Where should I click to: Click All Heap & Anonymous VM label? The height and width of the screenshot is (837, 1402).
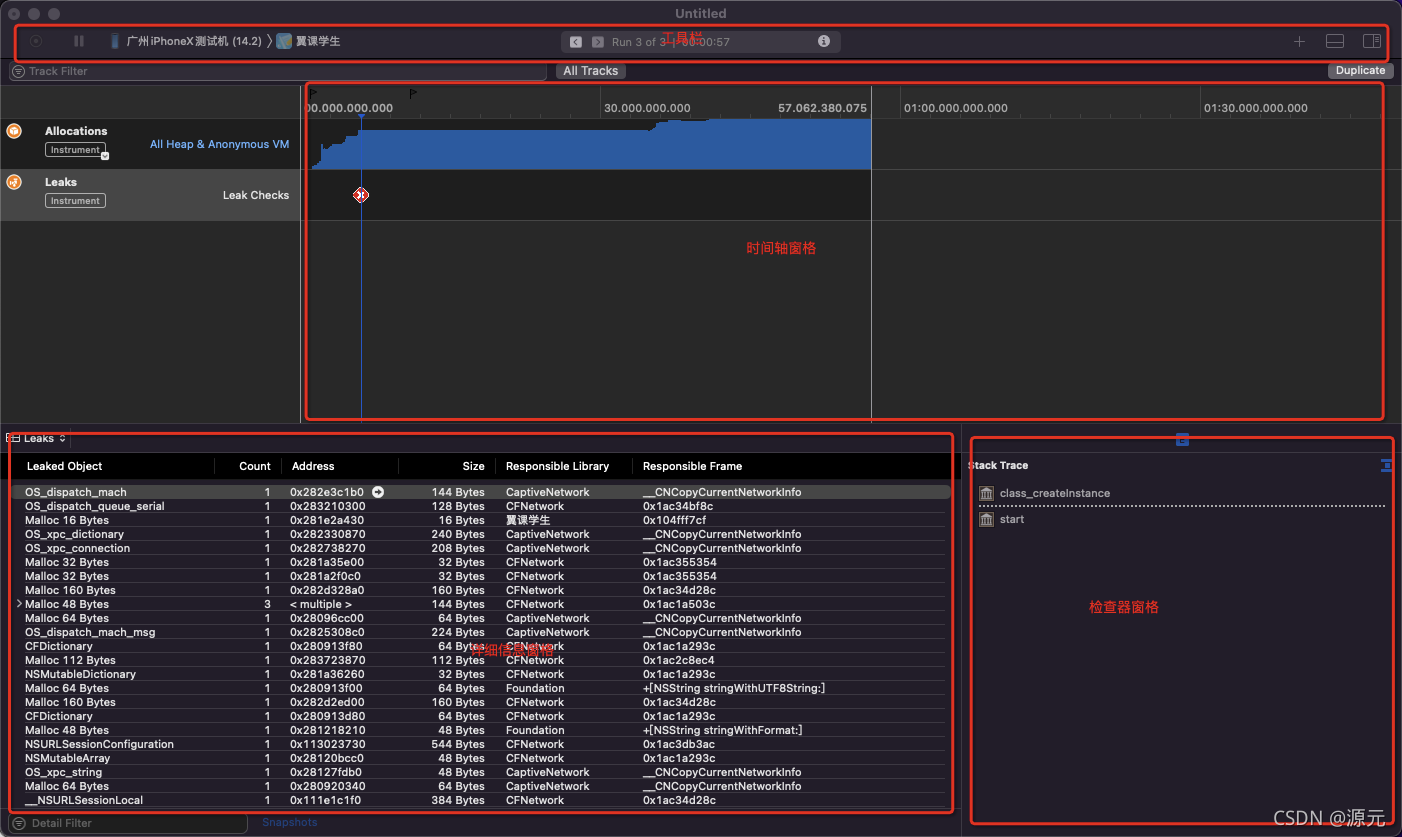coord(219,144)
